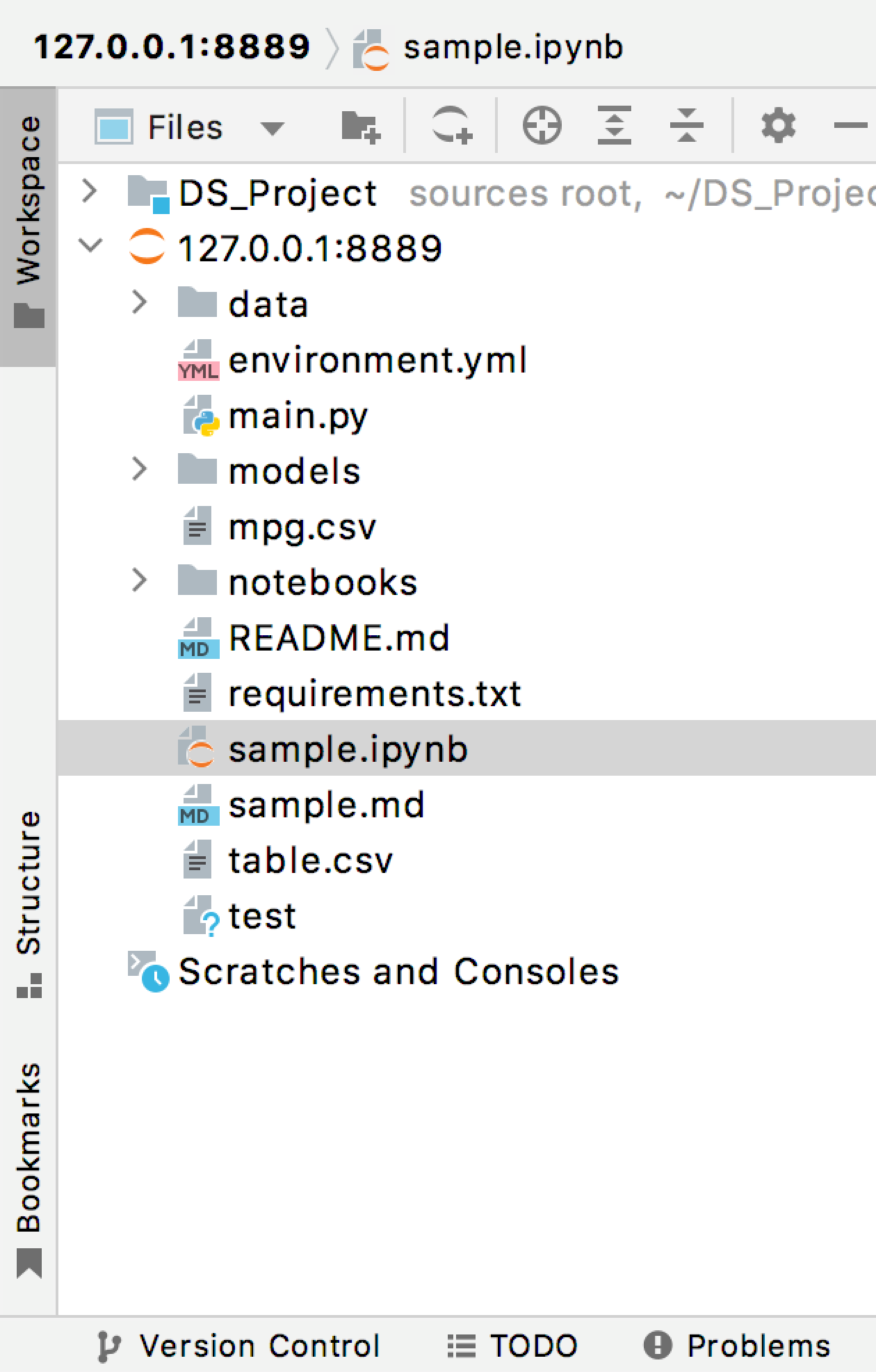Toggle the Workspace tool window
The height and width of the screenshot is (1372, 876).
click(x=28, y=222)
